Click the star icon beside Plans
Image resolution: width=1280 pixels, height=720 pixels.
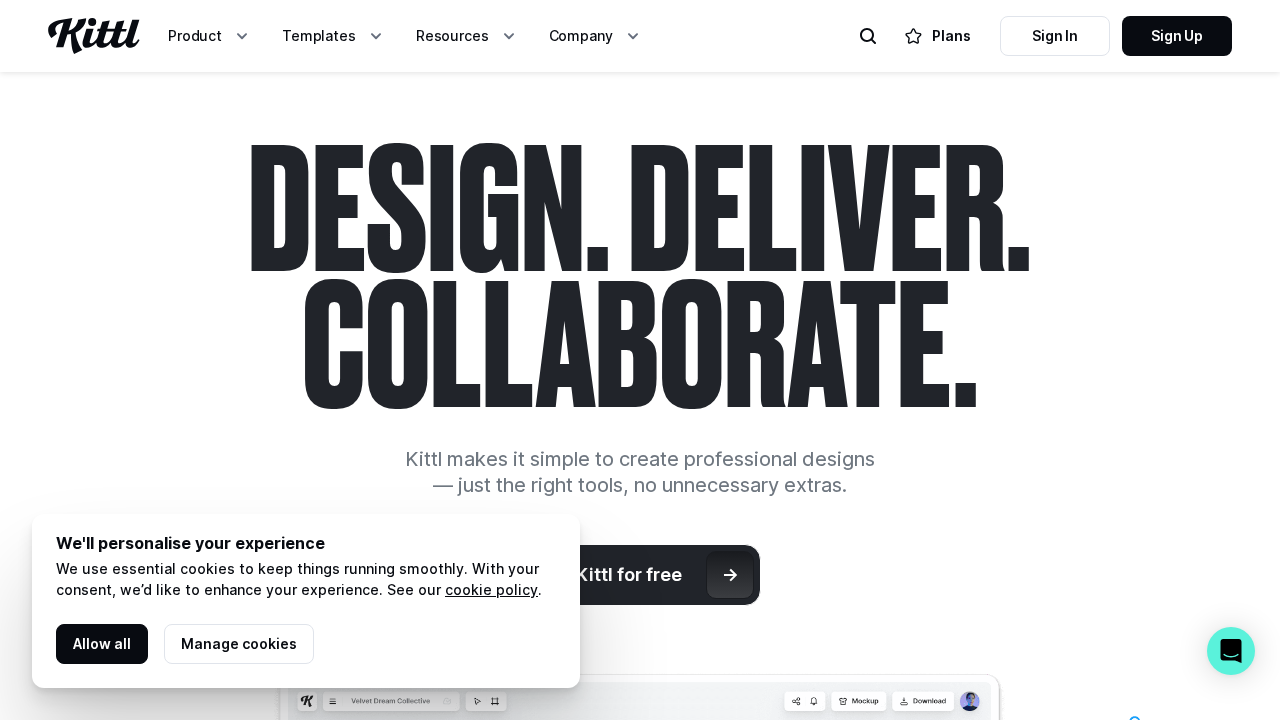[x=913, y=36]
